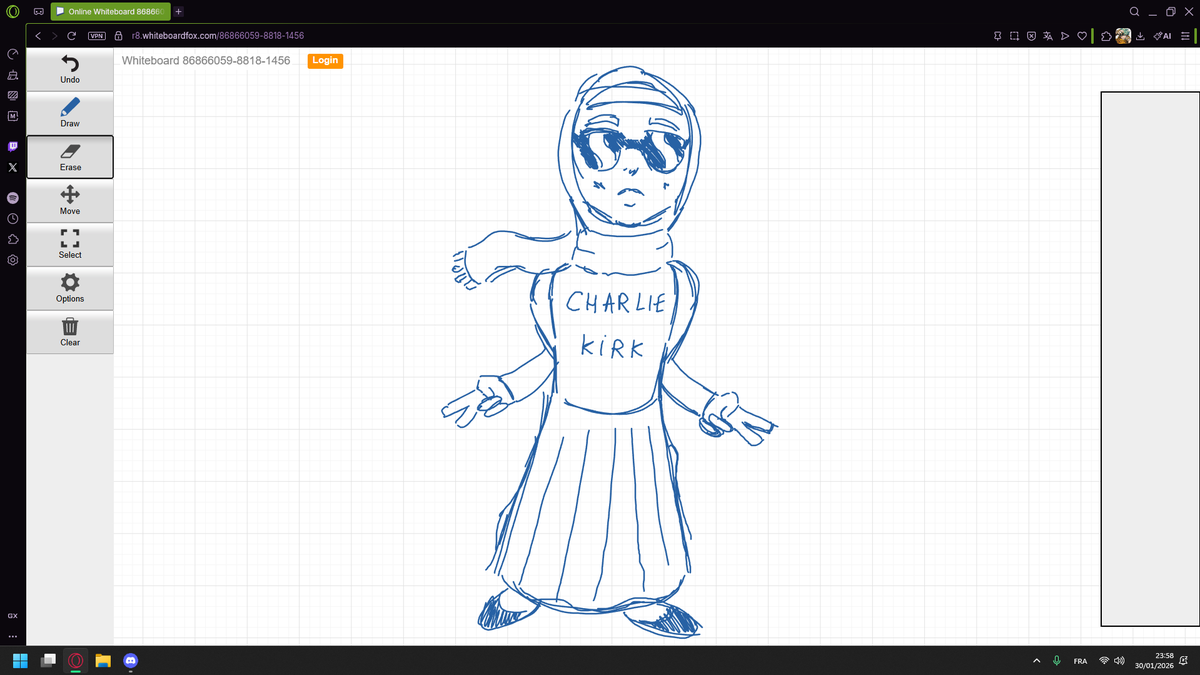This screenshot has width=1200, height=675.
Task: Open the player send arrow icon
Action: tap(1065, 36)
